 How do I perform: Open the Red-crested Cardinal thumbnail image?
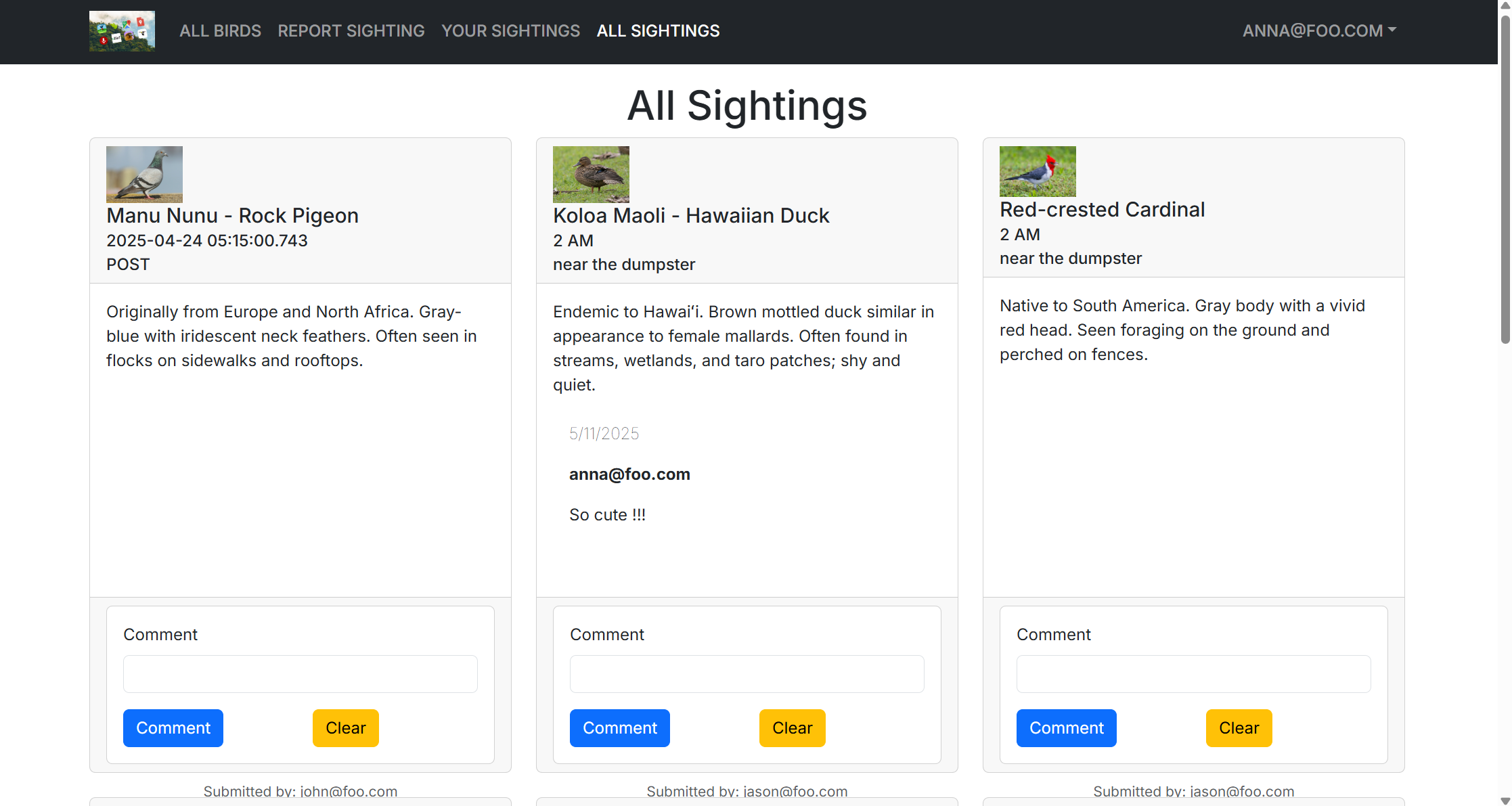point(1037,171)
